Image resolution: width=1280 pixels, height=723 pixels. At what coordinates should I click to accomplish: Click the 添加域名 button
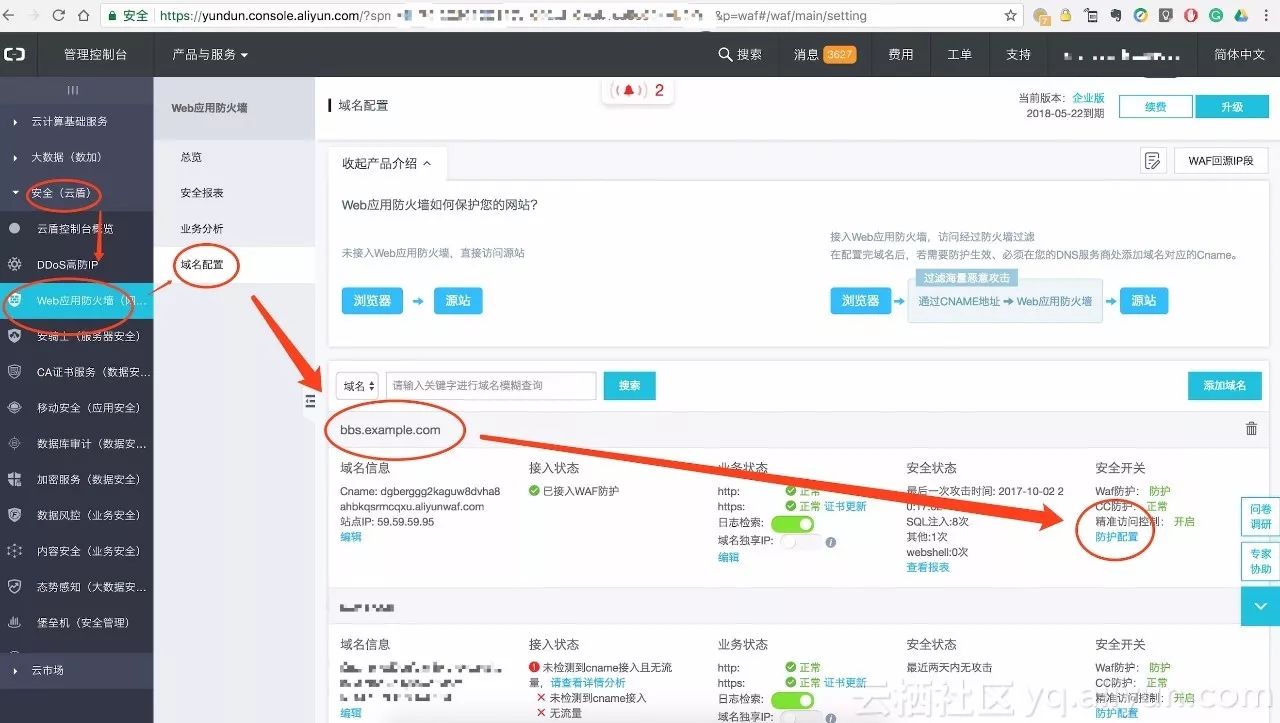(x=1225, y=386)
